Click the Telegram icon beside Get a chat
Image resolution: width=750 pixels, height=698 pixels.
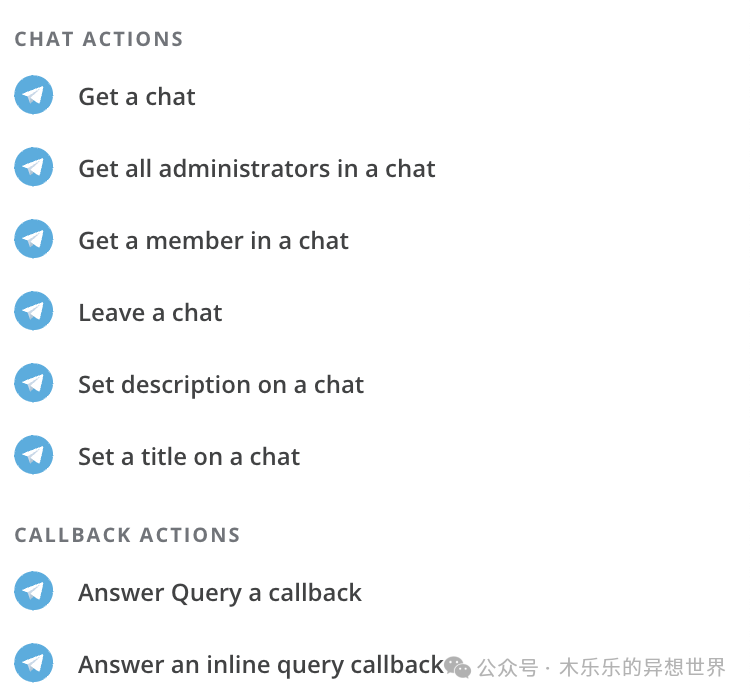pos(33,95)
